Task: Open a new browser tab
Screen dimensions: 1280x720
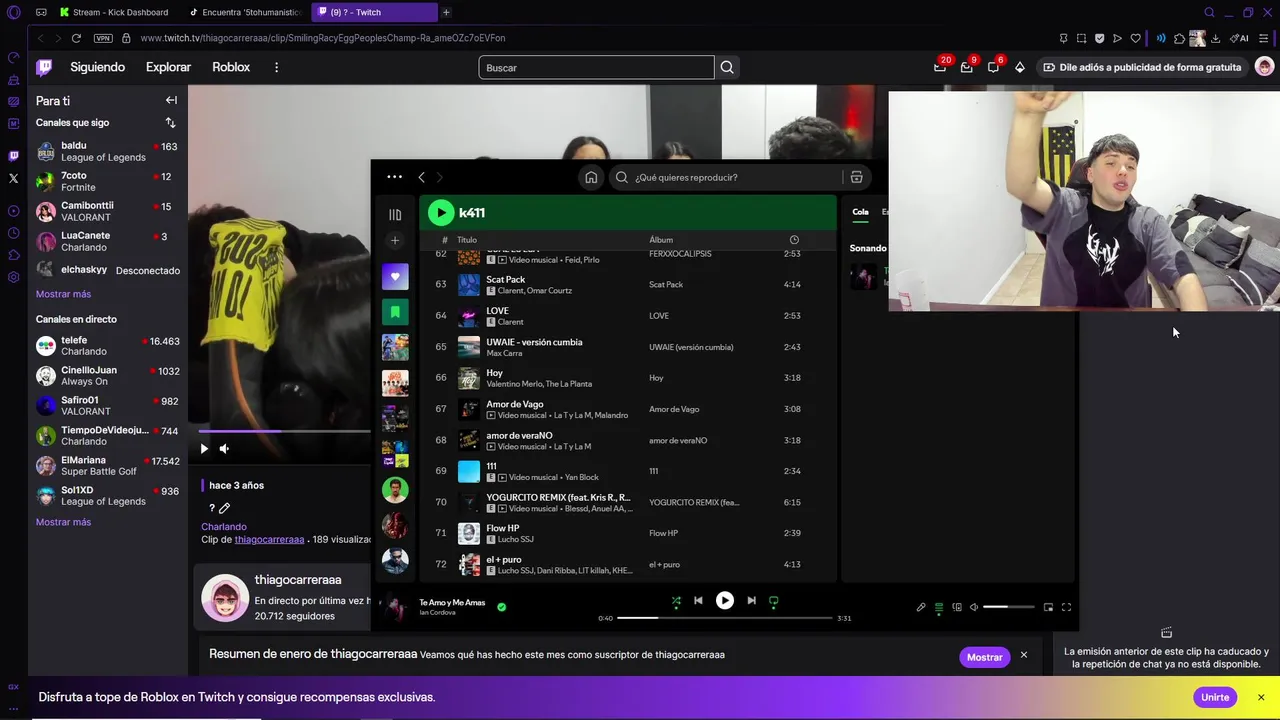Action: (446, 12)
